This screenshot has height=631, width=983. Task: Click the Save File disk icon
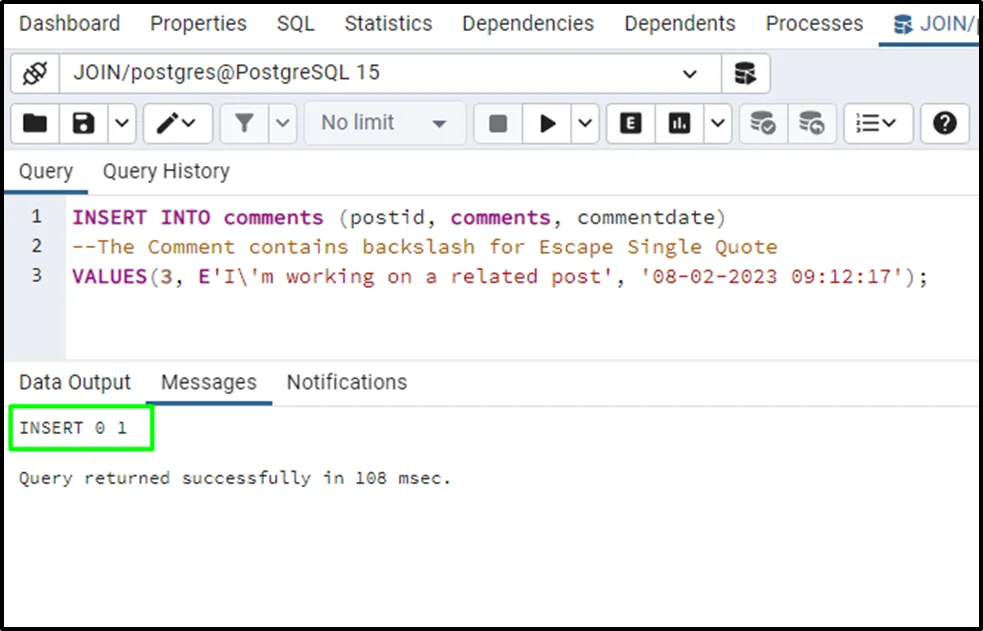click(84, 123)
